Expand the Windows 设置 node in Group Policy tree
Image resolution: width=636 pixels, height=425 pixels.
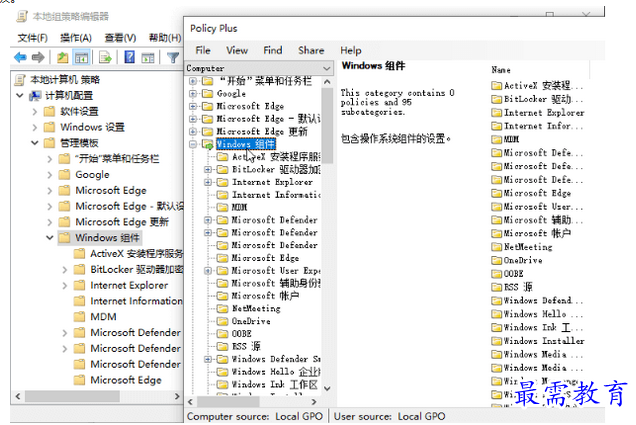coord(35,127)
